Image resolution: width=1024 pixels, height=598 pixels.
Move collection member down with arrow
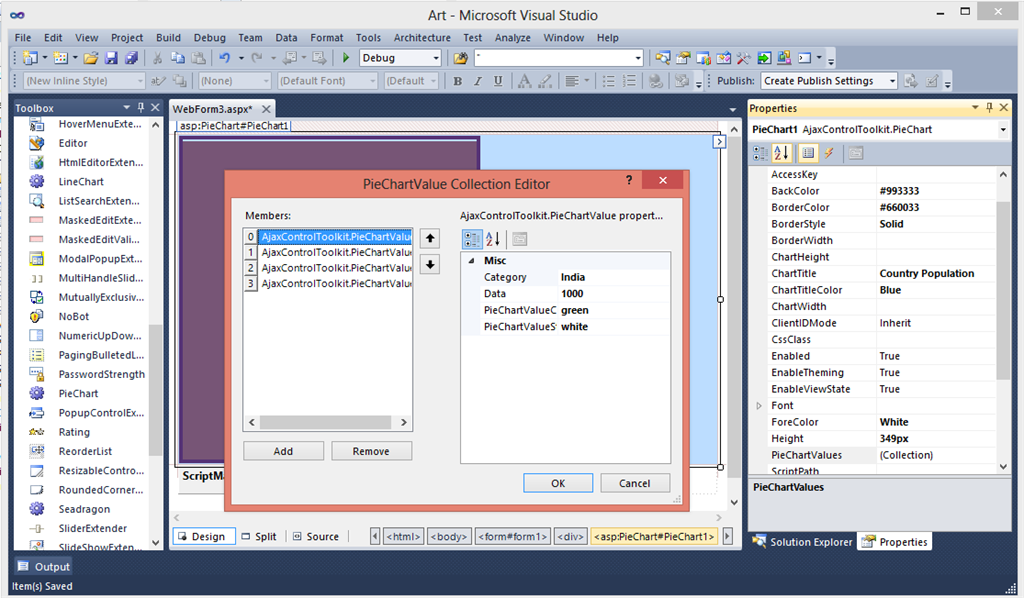tap(430, 264)
